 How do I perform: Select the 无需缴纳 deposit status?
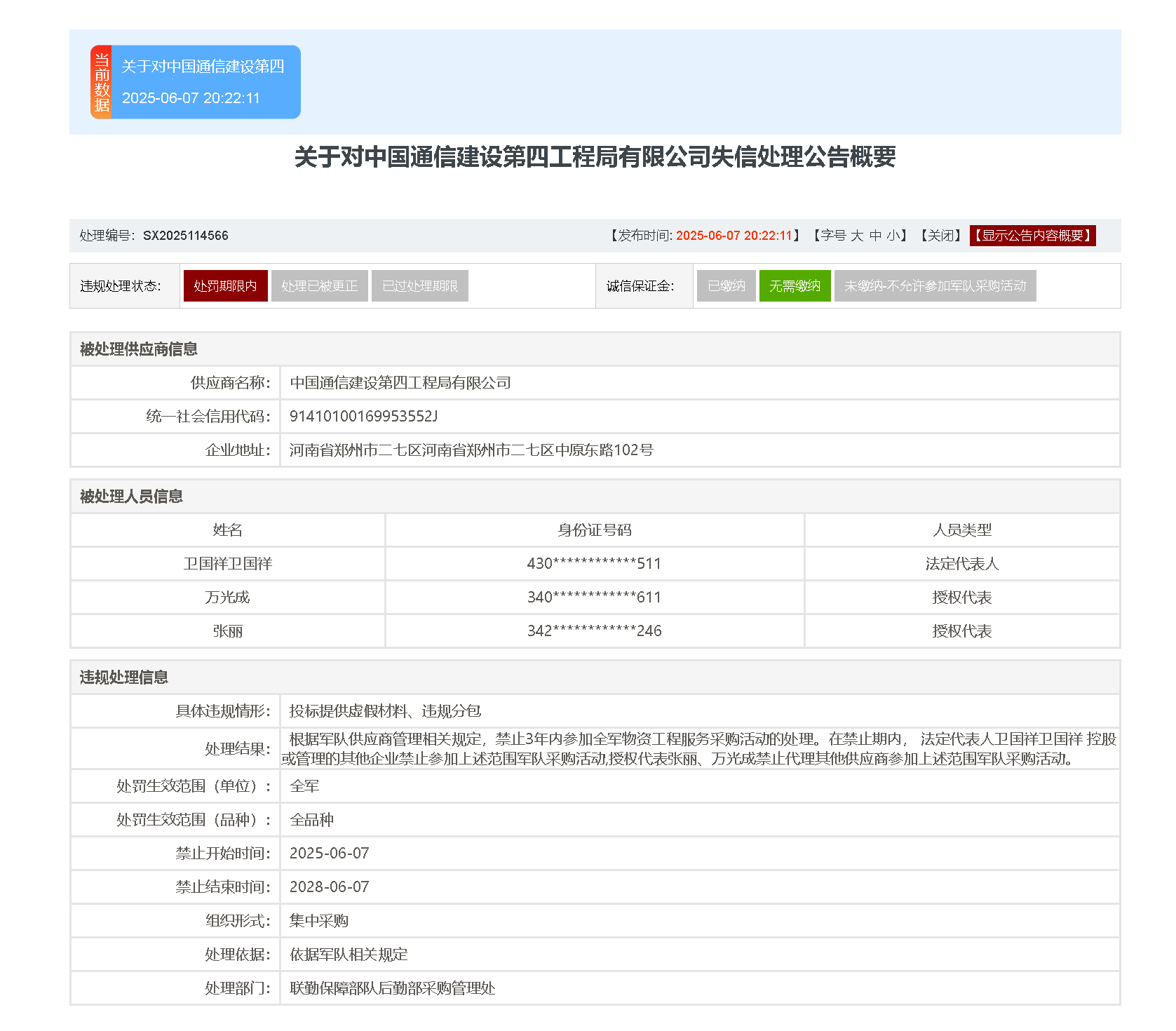(795, 286)
